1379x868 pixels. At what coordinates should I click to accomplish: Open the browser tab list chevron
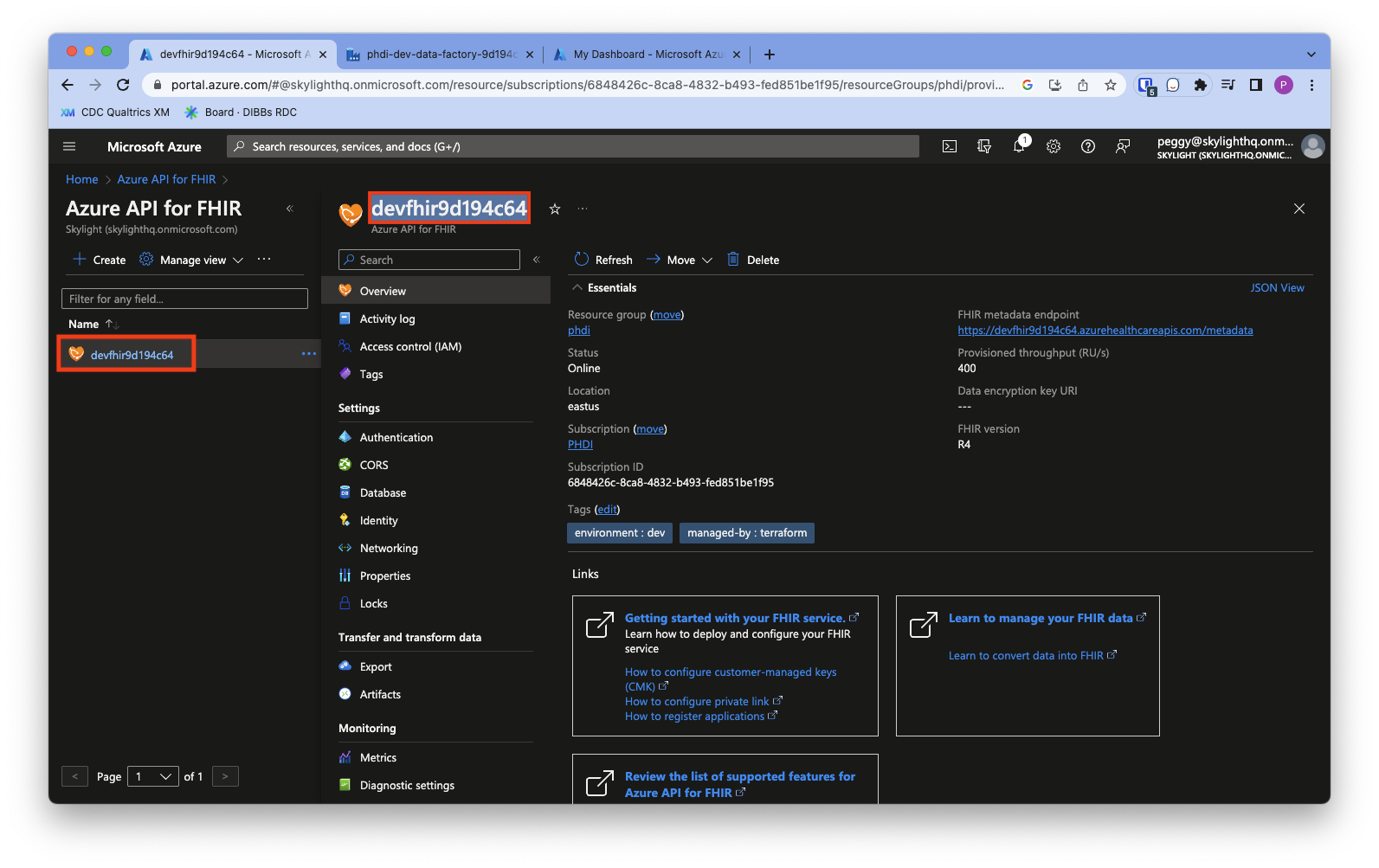point(1311,55)
